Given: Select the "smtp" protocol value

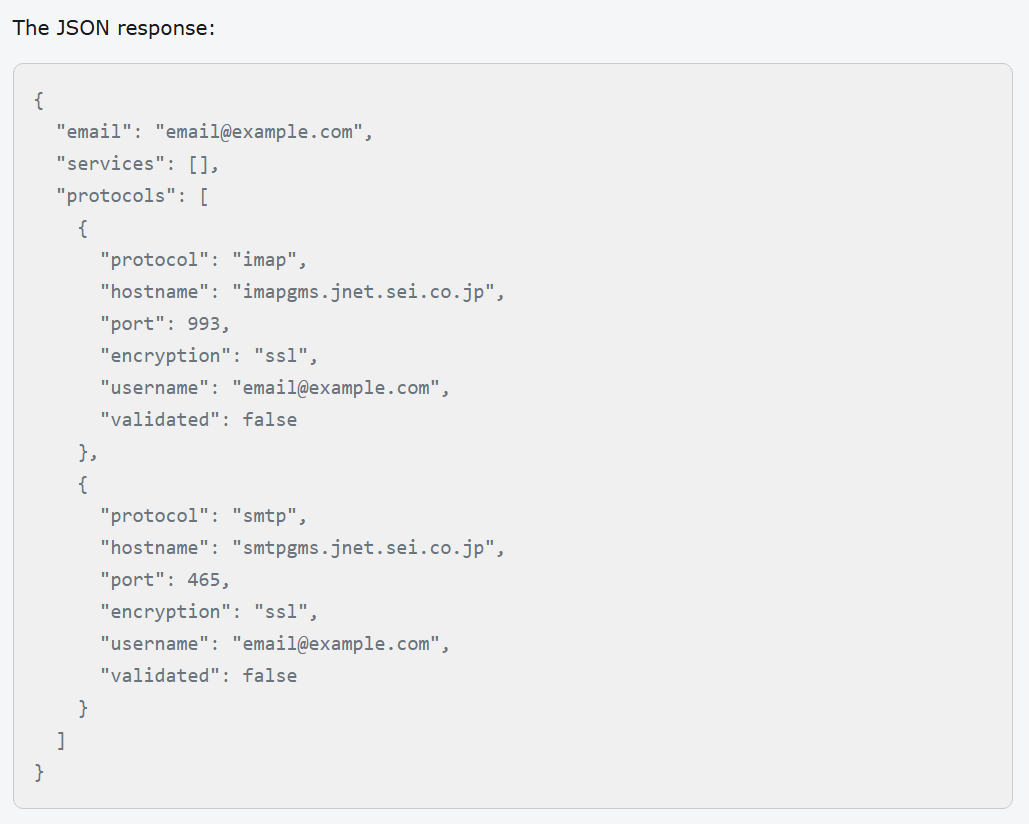Looking at the screenshot, I should pyautogui.click(x=269, y=515).
